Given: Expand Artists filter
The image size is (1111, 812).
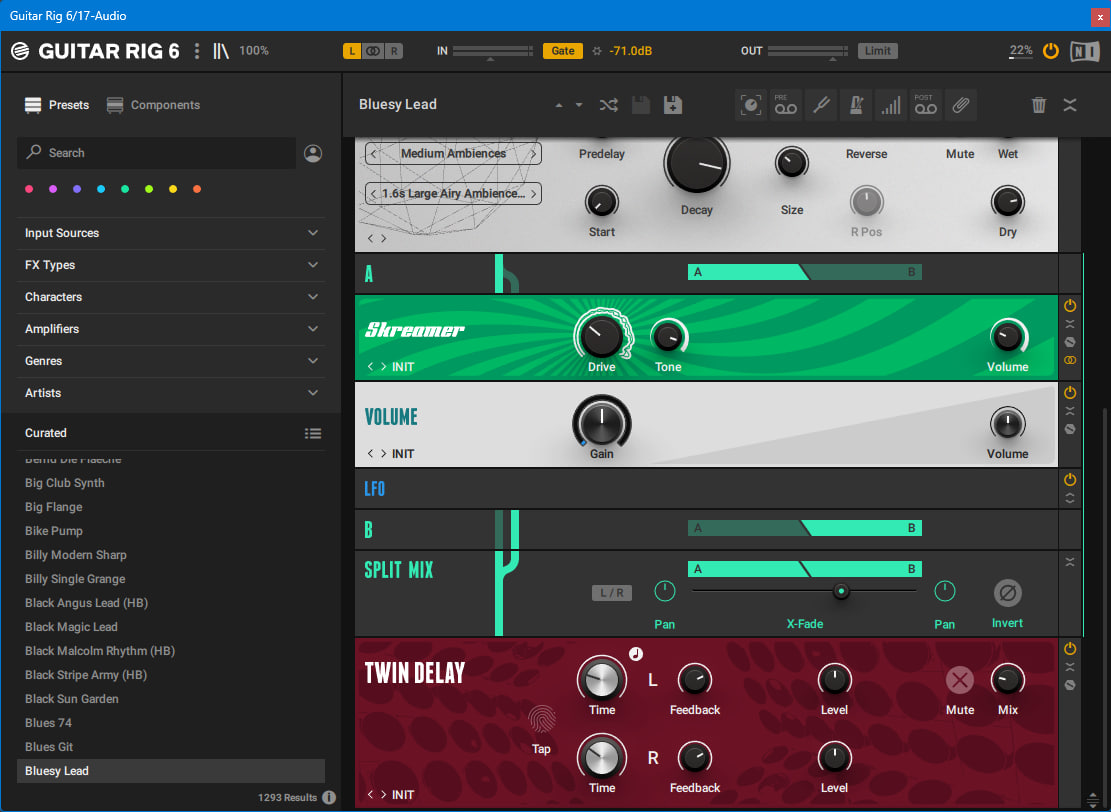Looking at the screenshot, I should point(171,393).
